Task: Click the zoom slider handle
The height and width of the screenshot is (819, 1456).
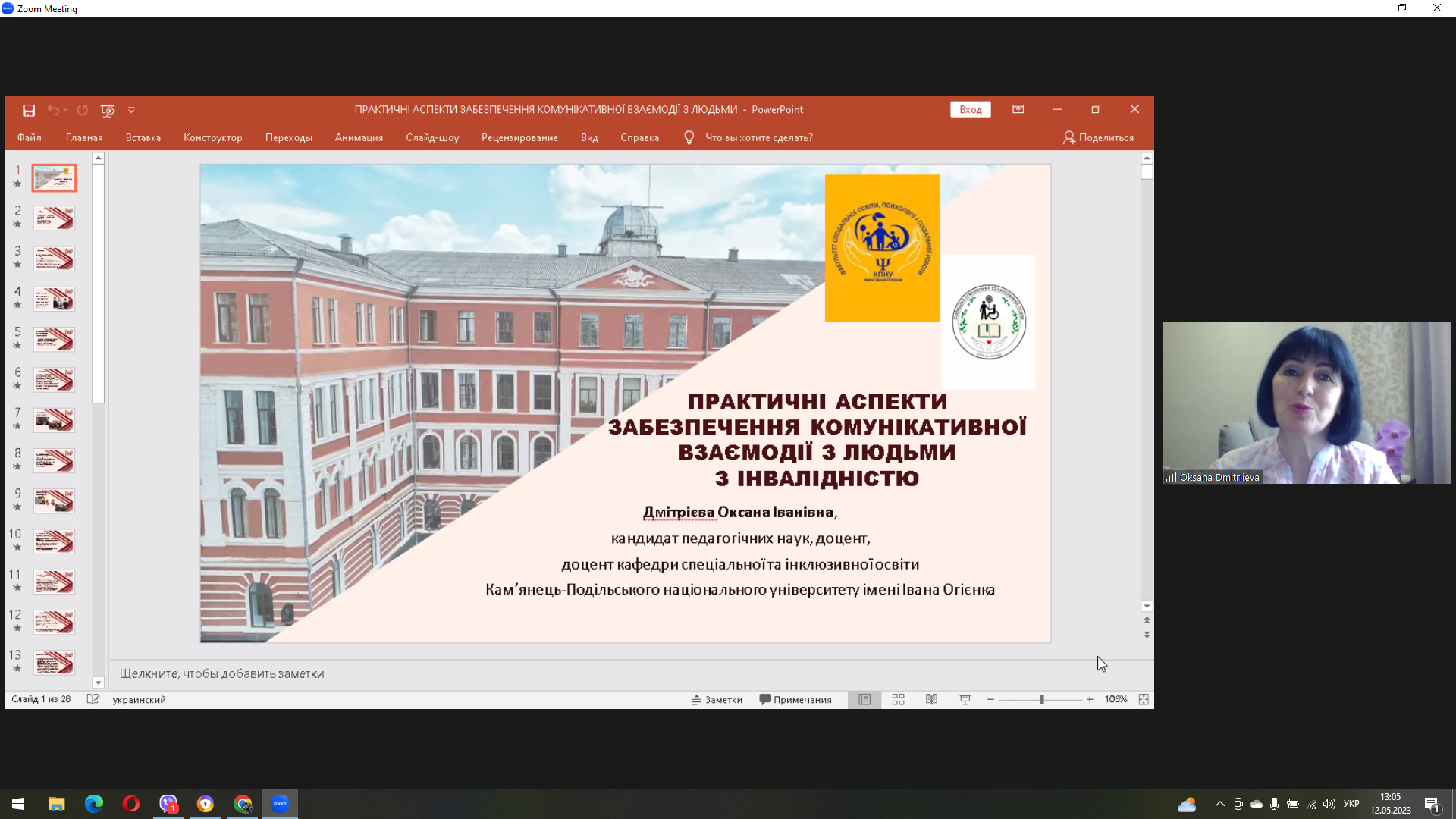Action: pyautogui.click(x=1041, y=699)
